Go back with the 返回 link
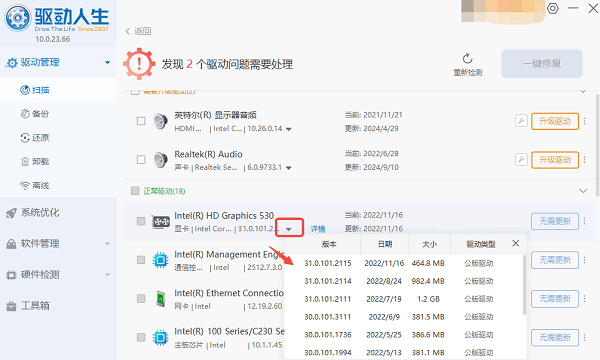 tap(139, 31)
